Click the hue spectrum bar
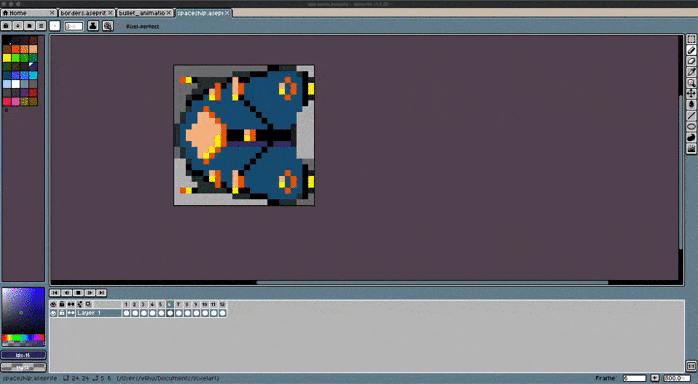This screenshot has width=698, height=384. click(23, 337)
